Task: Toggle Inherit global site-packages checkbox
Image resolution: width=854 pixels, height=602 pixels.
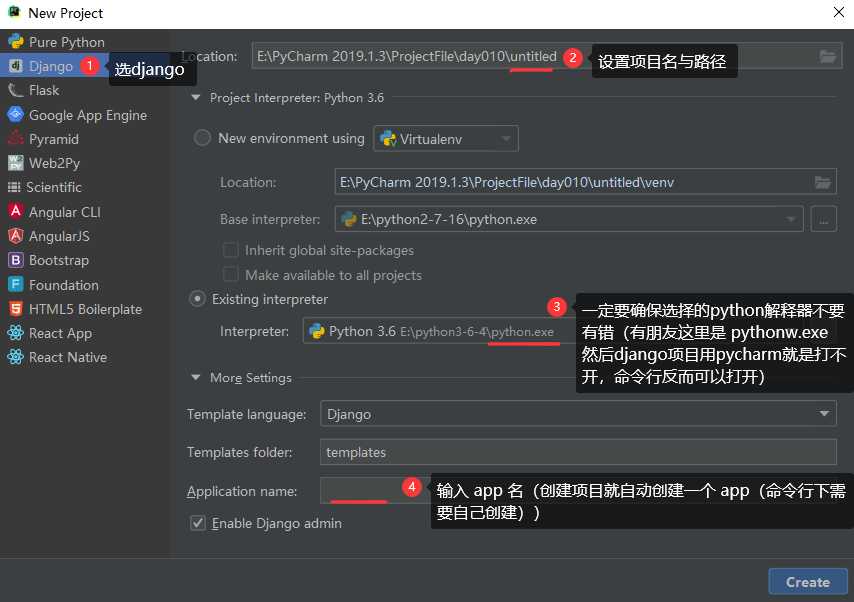Action: tap(230, 250)
